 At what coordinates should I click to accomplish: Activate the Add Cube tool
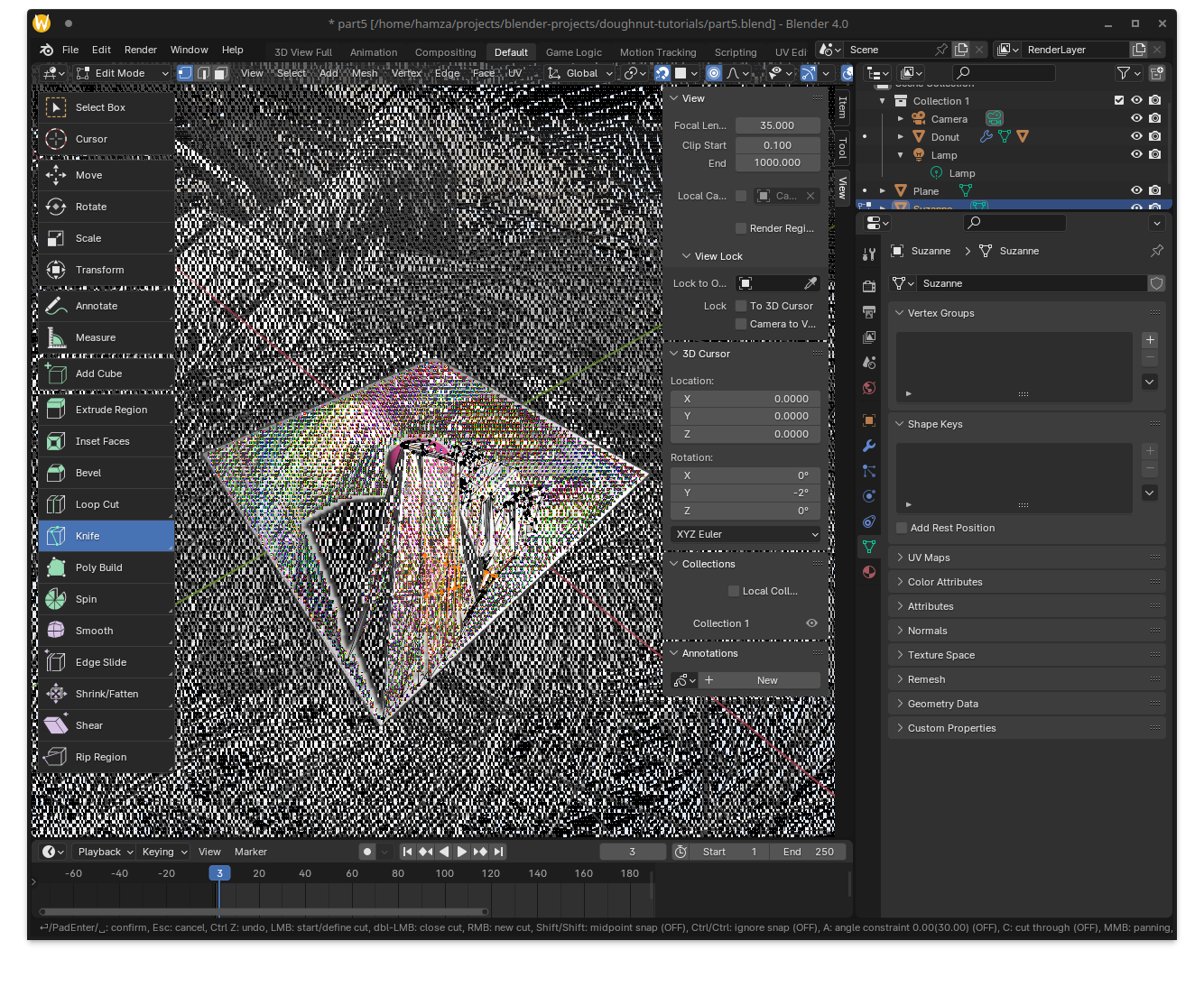point(106,373)
